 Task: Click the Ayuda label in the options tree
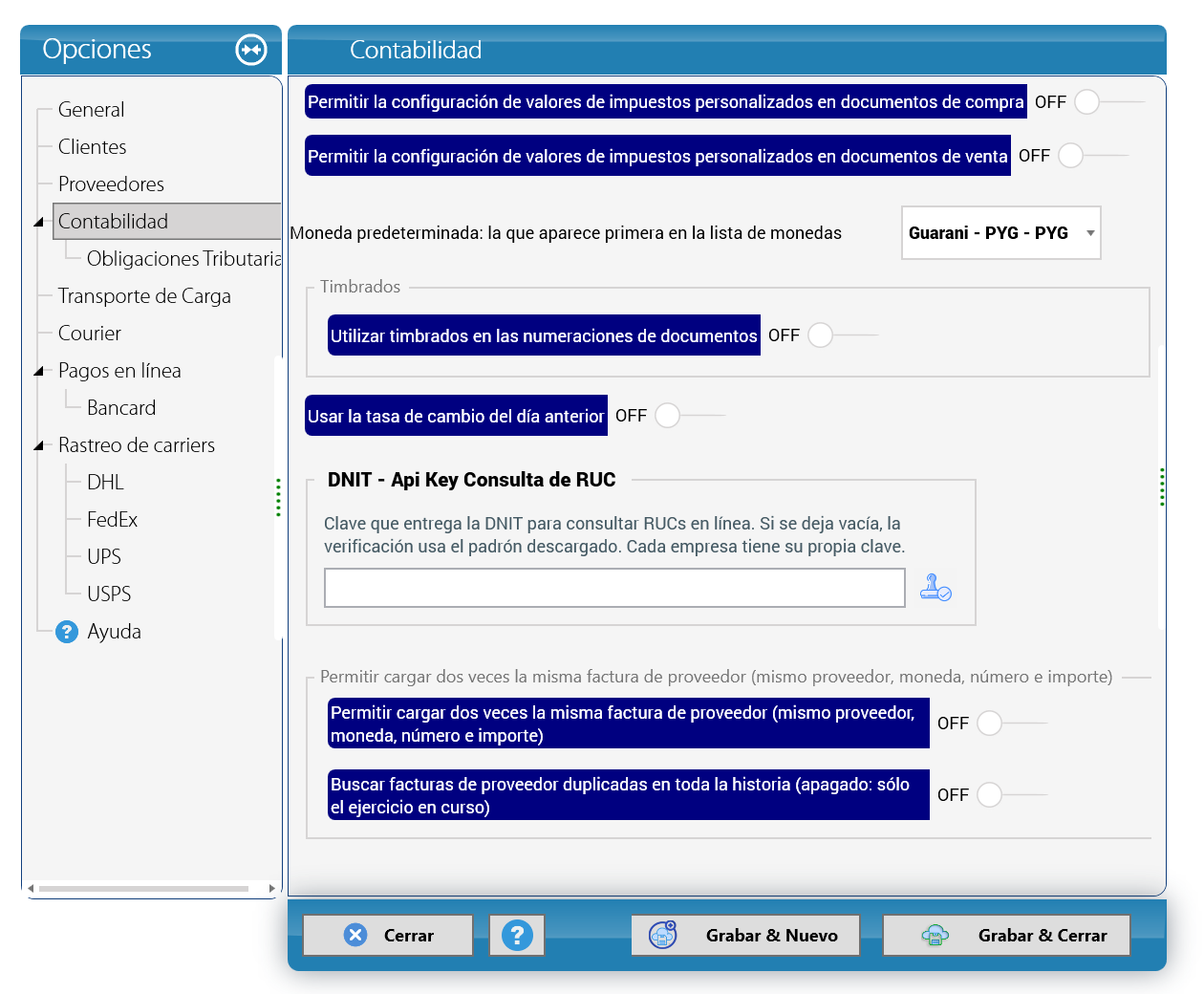point(115,632)
